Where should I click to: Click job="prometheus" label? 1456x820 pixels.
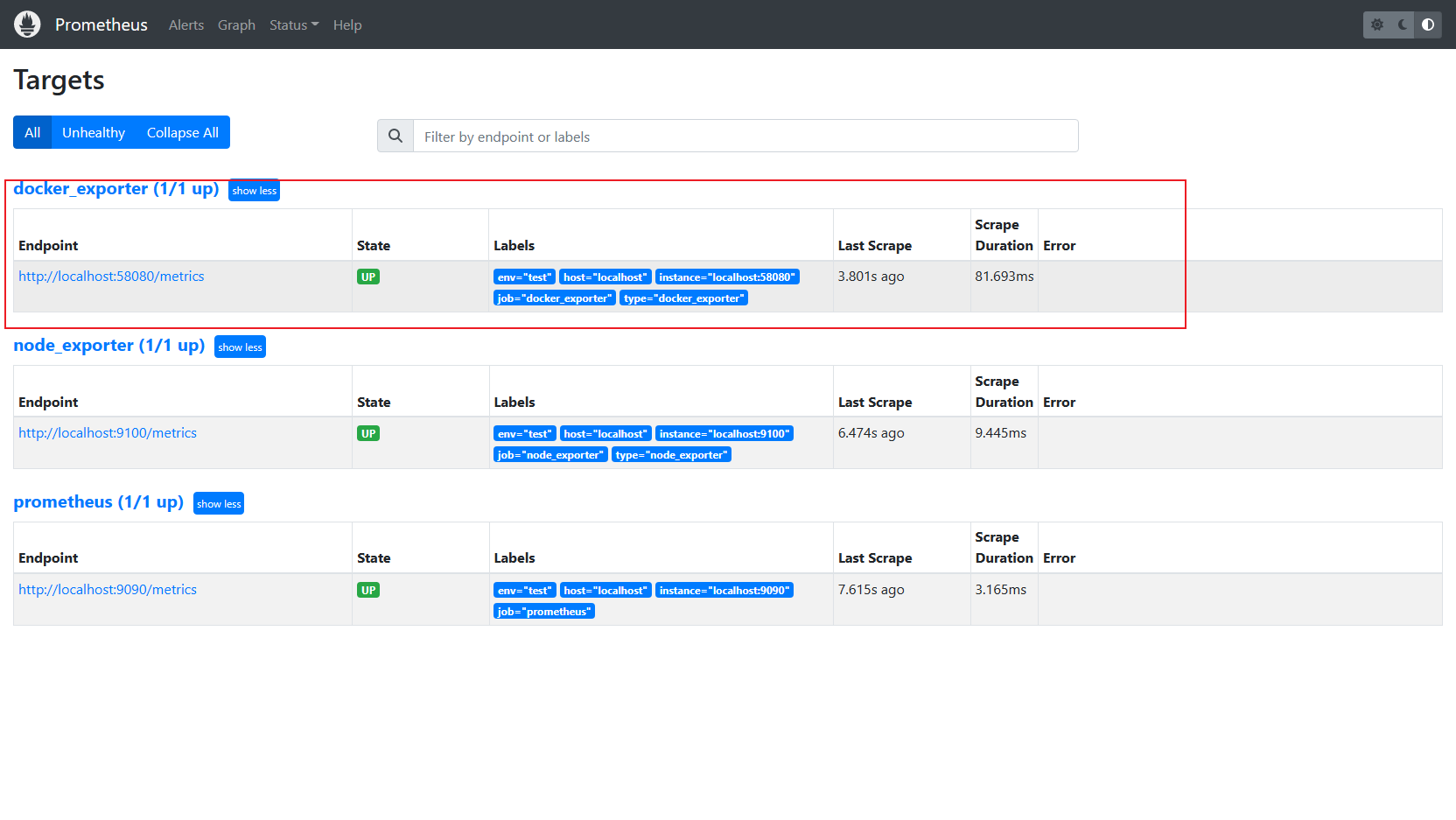[544, 611]
